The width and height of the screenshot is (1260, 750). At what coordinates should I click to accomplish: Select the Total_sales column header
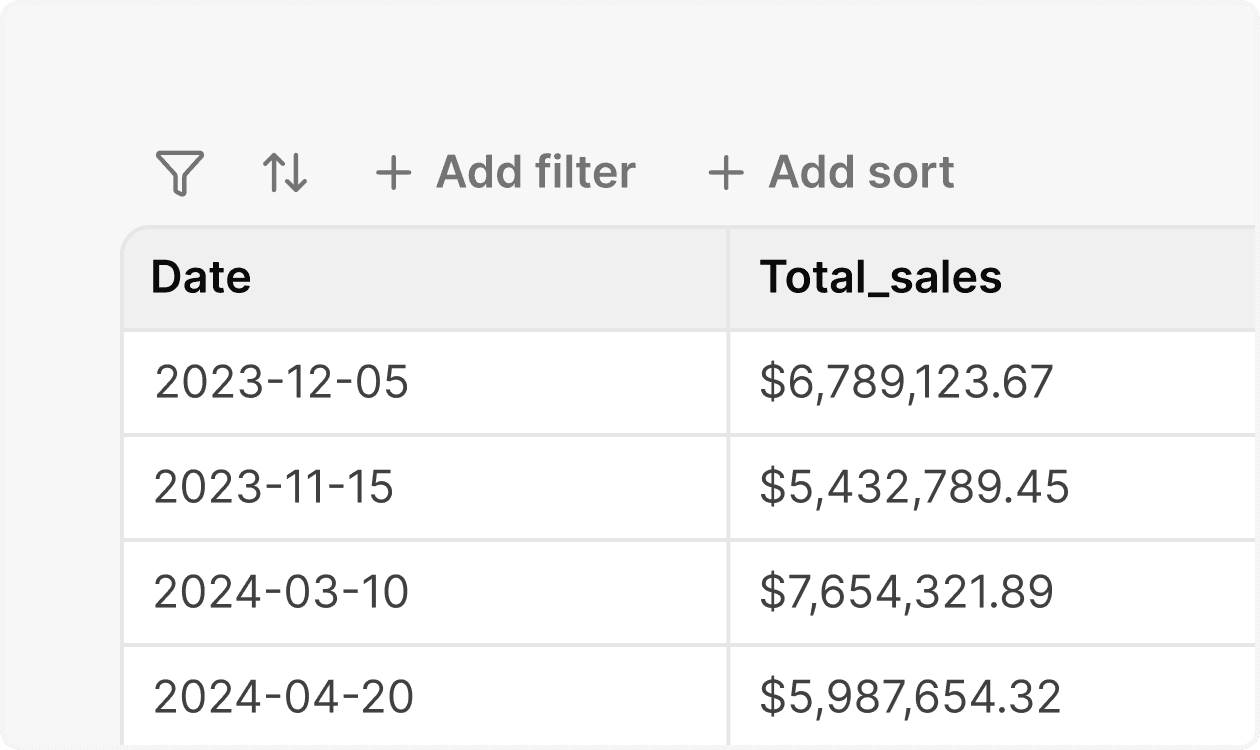point(880,278)
